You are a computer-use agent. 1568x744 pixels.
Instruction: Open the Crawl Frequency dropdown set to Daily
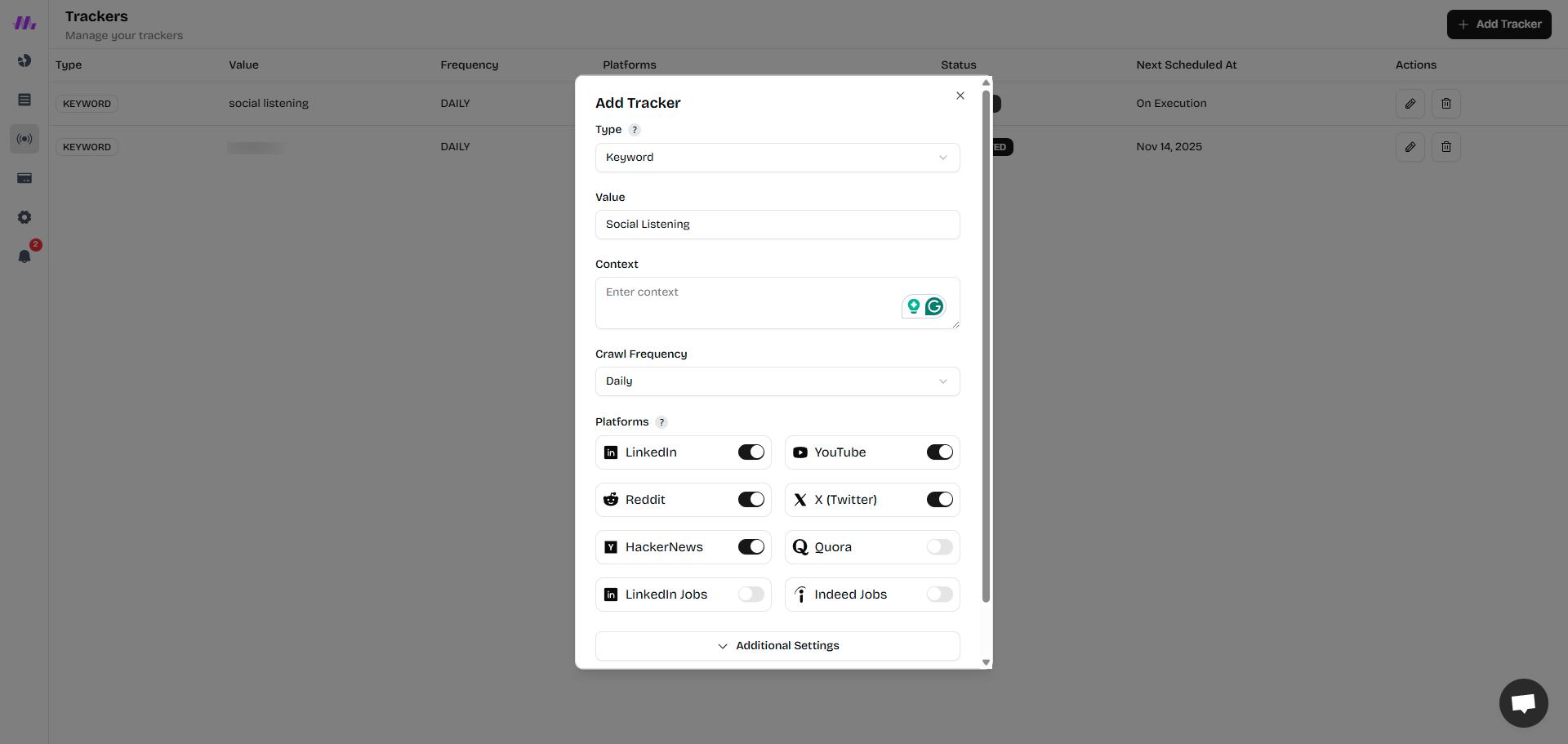[777, 381]
